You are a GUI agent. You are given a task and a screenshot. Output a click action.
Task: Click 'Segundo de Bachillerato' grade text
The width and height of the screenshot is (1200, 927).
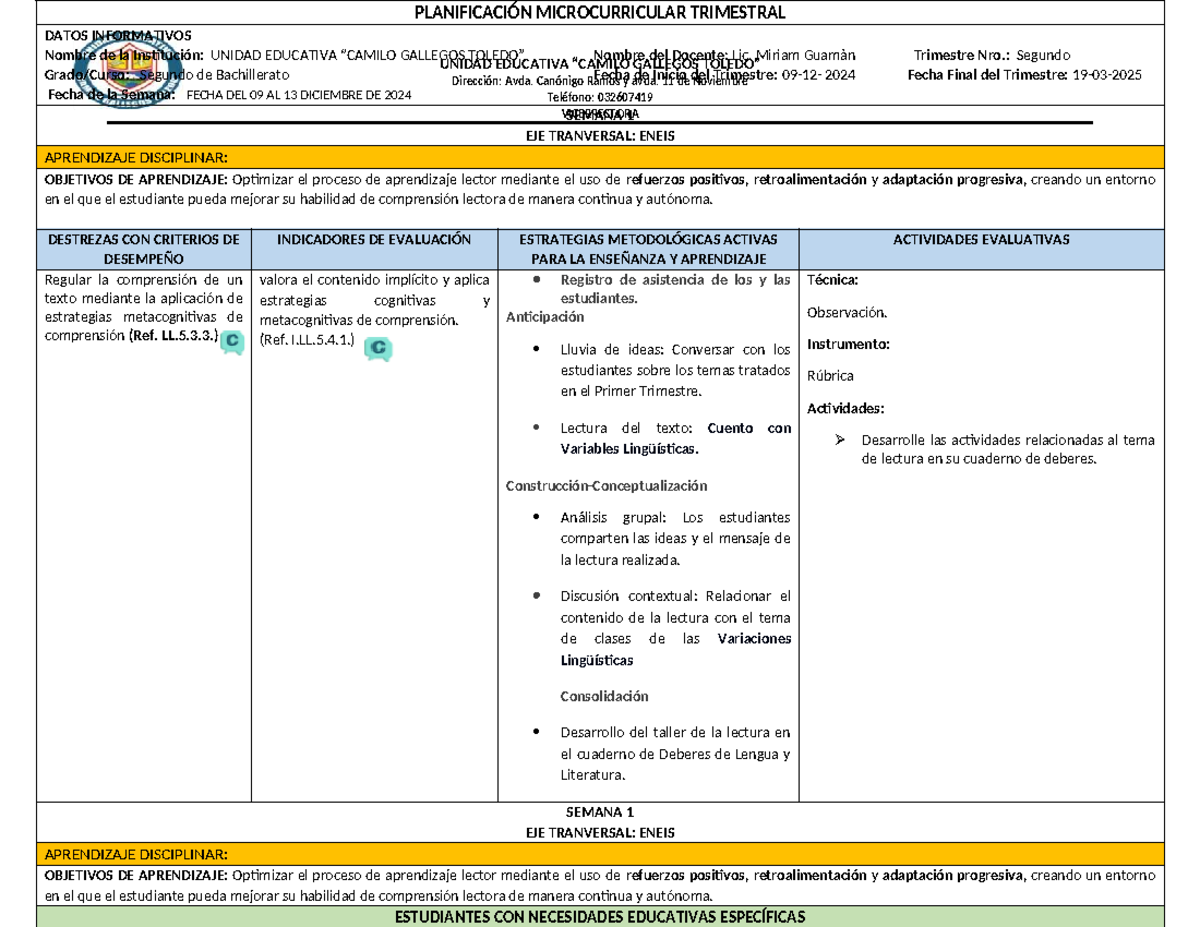(x=213, y=75)
